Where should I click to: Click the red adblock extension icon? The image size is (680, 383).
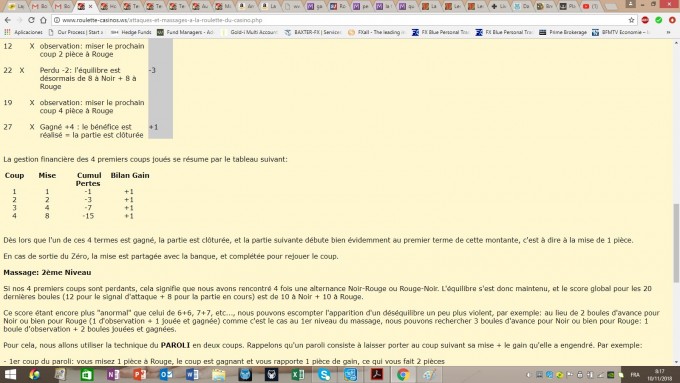coord(645,20)
